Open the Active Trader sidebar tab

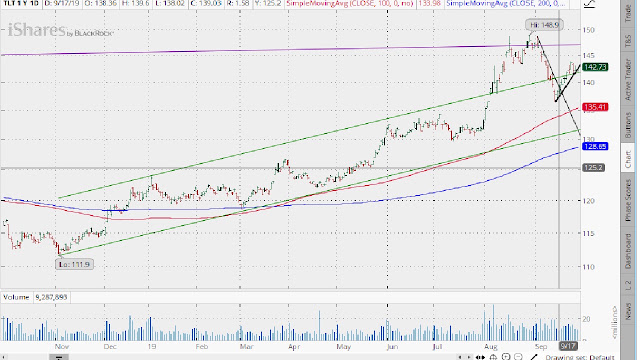[629, 80]
